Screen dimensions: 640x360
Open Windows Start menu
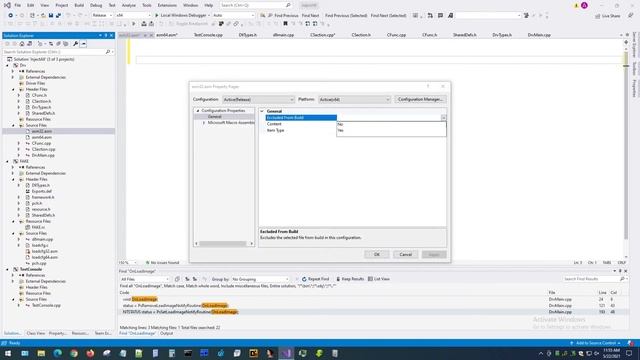point(8,353)
